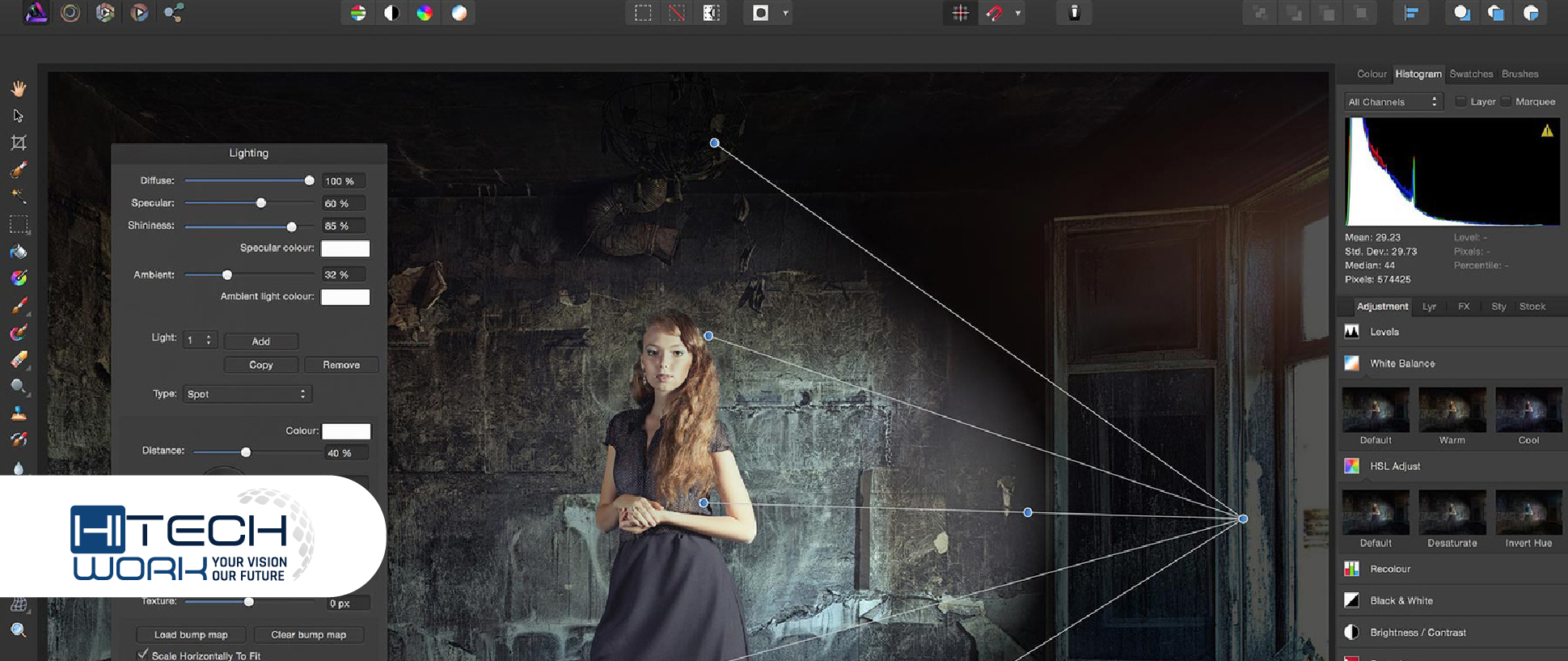The height and width of the screenshot is (661, 1568).
Task: Select the Rectangular Marquee tool
Action: 19,224
